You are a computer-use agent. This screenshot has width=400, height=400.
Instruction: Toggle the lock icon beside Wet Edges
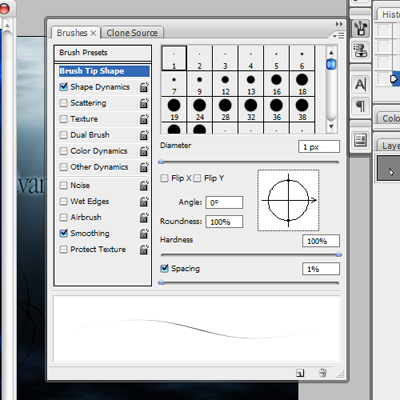[x=144, y=202]
